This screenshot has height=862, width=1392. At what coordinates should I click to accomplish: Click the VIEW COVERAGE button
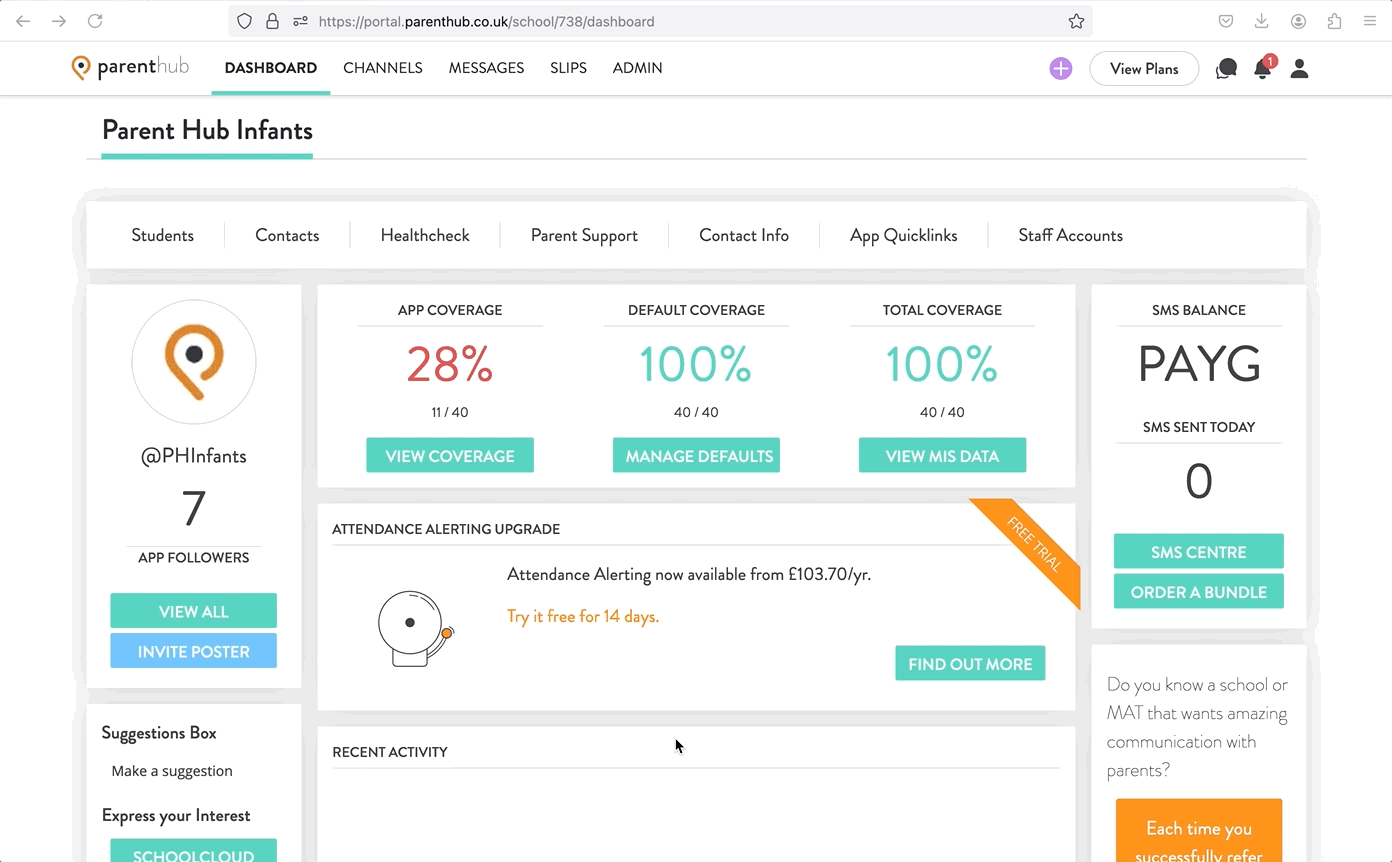click(450, 455)
